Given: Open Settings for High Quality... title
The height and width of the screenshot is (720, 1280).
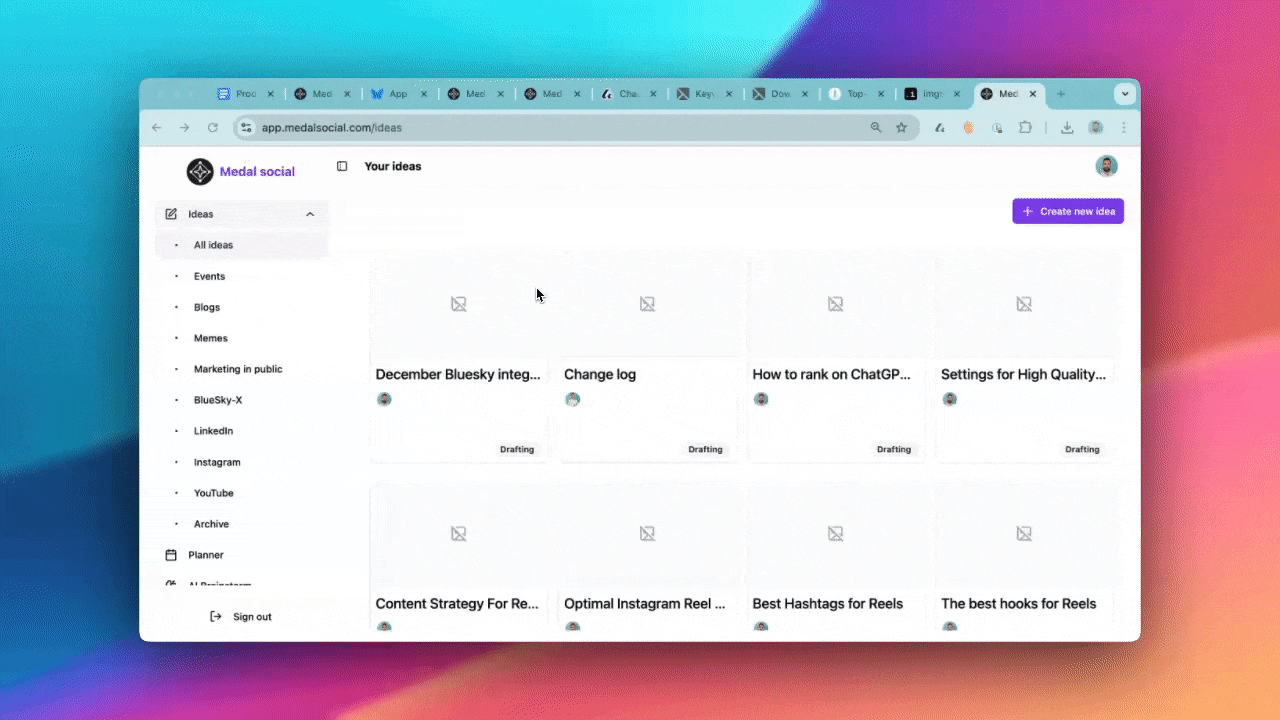Looking at the screenshot, I should tap(1023, 375).
